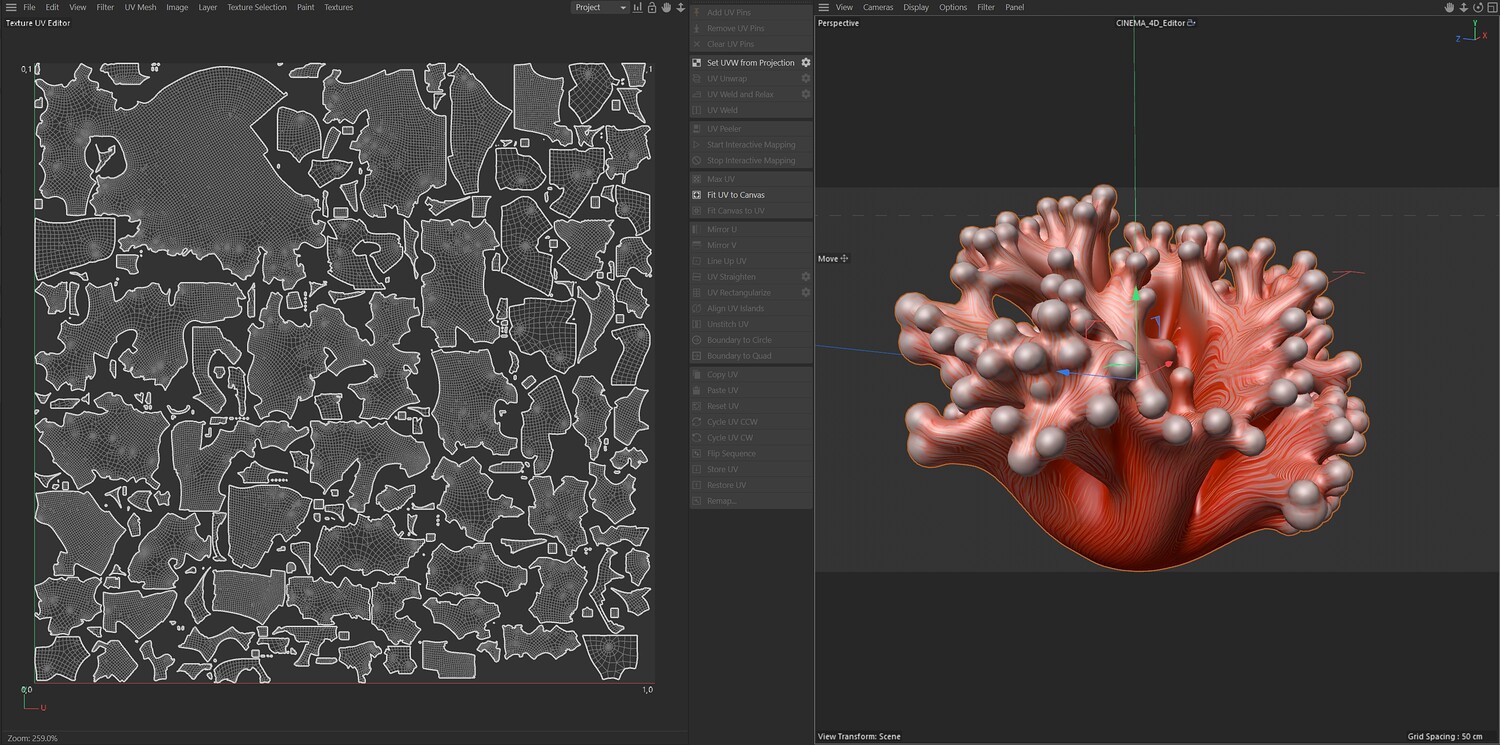Click Fit UV to Canvas
This screenshot has width=1500, height=745.
751,195
